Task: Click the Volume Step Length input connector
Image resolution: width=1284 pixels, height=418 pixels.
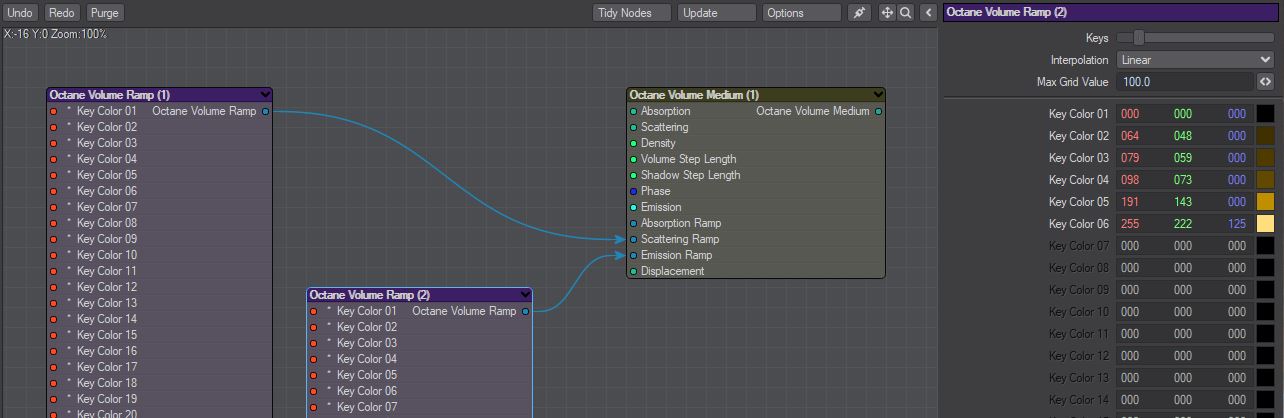Action: click(x=633, y=159)
